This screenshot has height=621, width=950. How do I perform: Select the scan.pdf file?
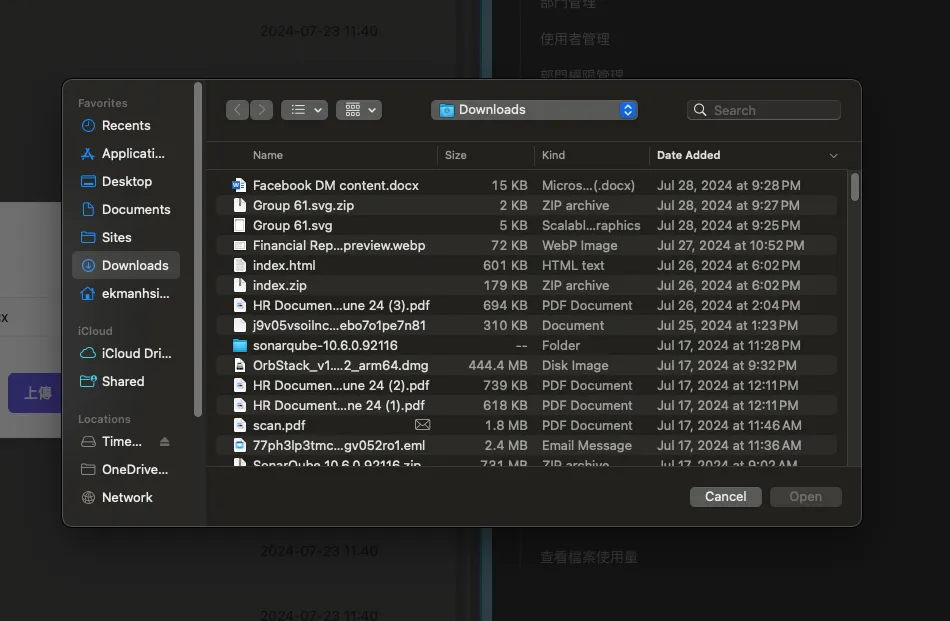(x=279, y=426)
